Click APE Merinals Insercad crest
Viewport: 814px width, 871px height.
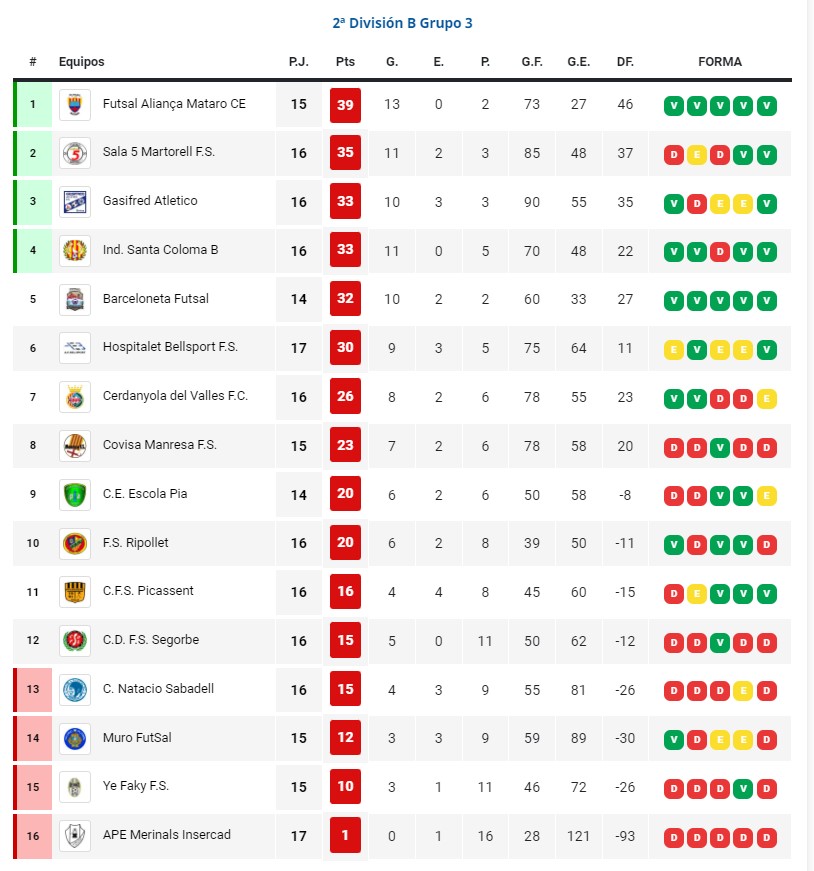pos(75,836)
